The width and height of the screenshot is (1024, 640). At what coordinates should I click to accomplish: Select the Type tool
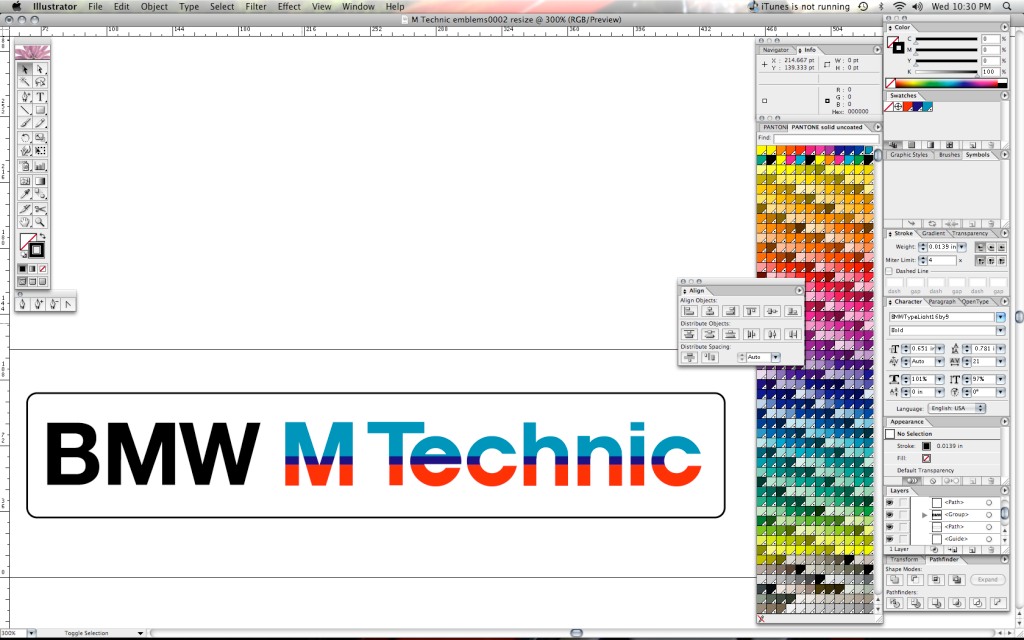tap(40, 97)
